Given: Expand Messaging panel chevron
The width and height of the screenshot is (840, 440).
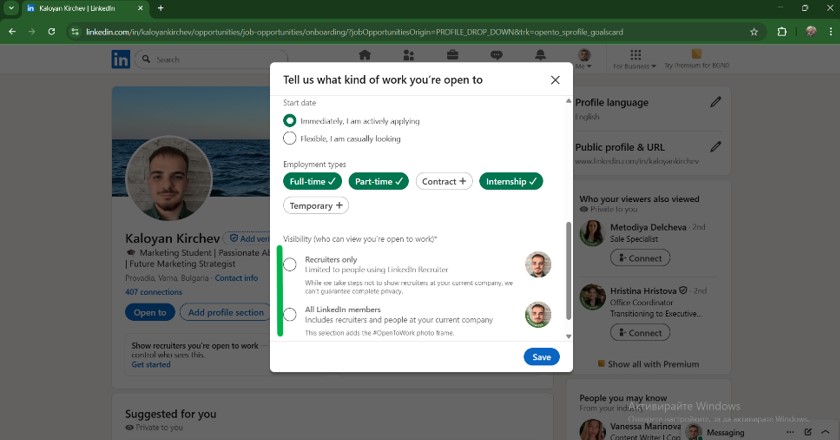Looking at the screenshot, I should (x=825, y=432).
